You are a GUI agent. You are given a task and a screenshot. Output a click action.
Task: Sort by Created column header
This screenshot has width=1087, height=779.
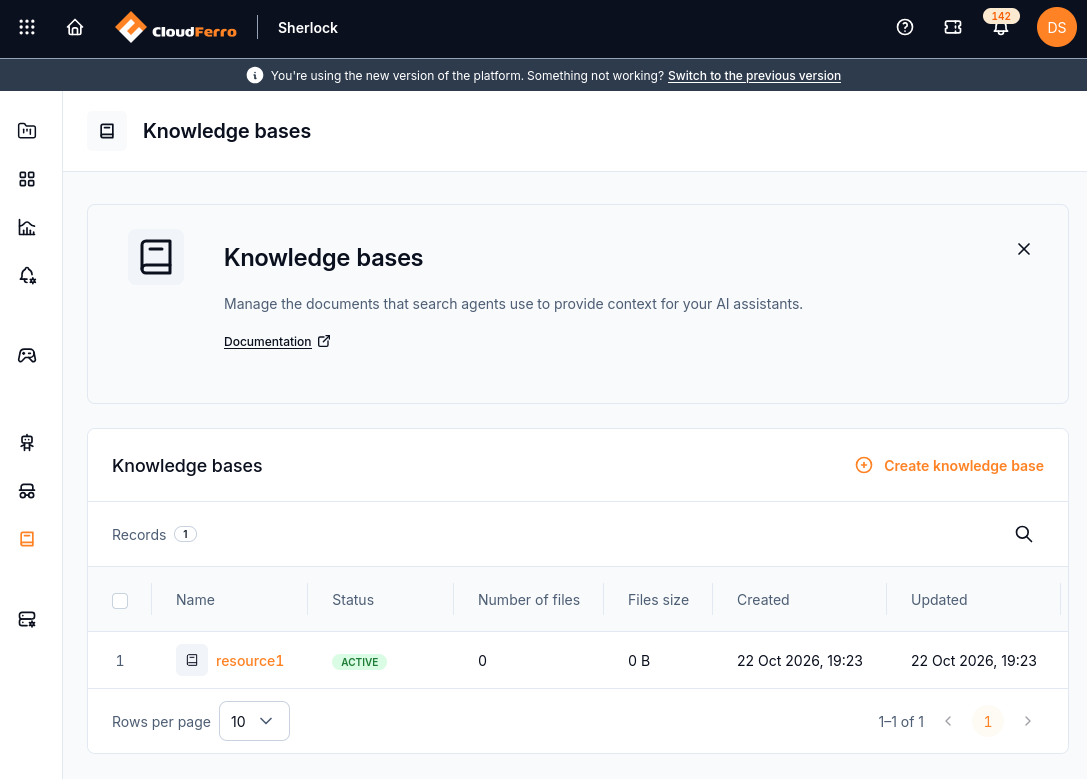763,600
